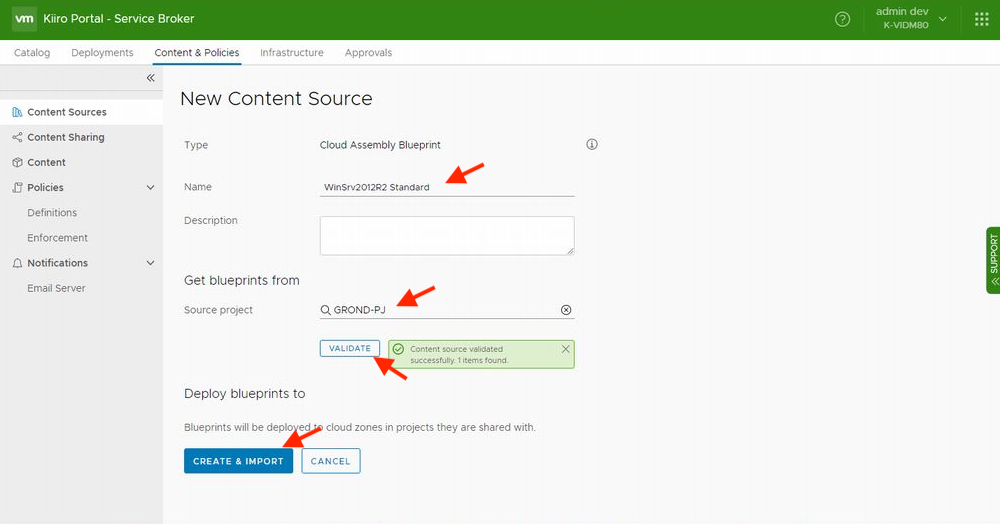Click the Content Sharing share icon
The width and height of the screenshot is (1000, 524).
[x=17, y=137]
